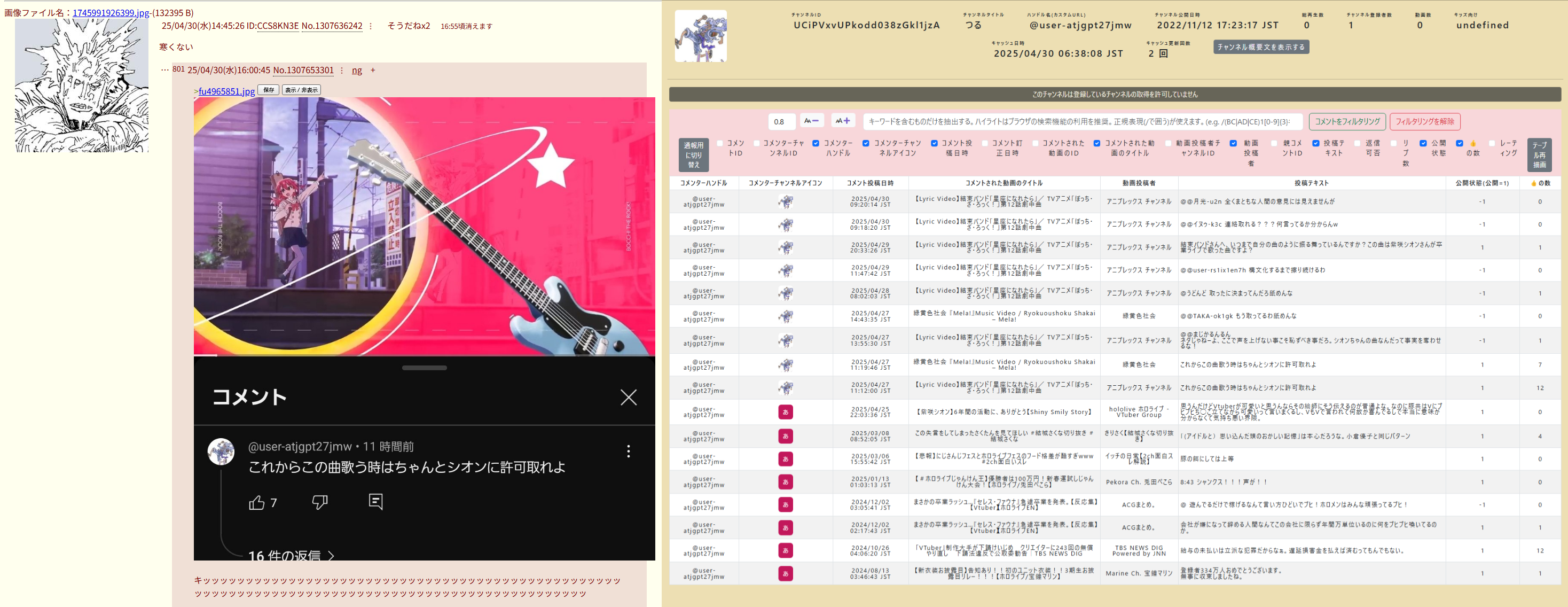Click the コメントされた動画のタイトル column header

[1003, 183]
